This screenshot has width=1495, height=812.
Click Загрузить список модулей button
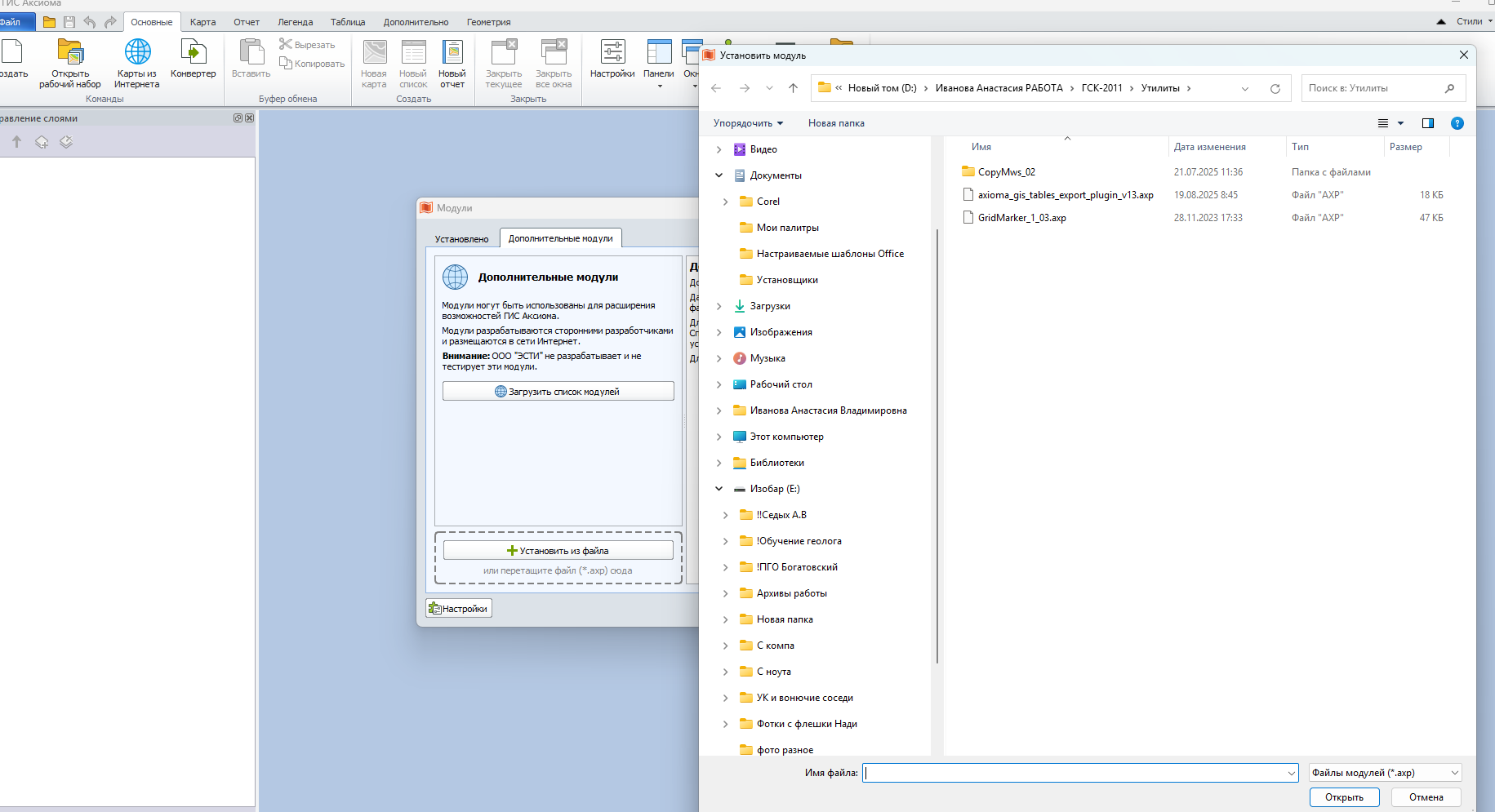tap(558, 392)
